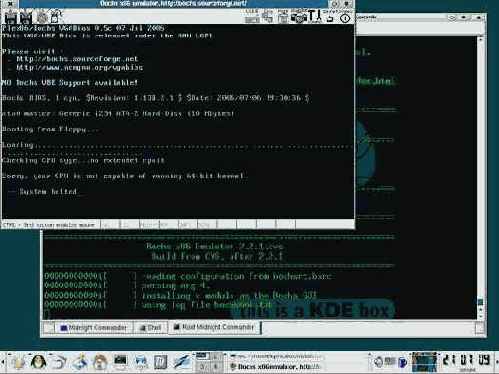The width and height of the screenshot is (499, 374).
Task: Click the Paste icon in Bochs toolbar
Action: 283,17
